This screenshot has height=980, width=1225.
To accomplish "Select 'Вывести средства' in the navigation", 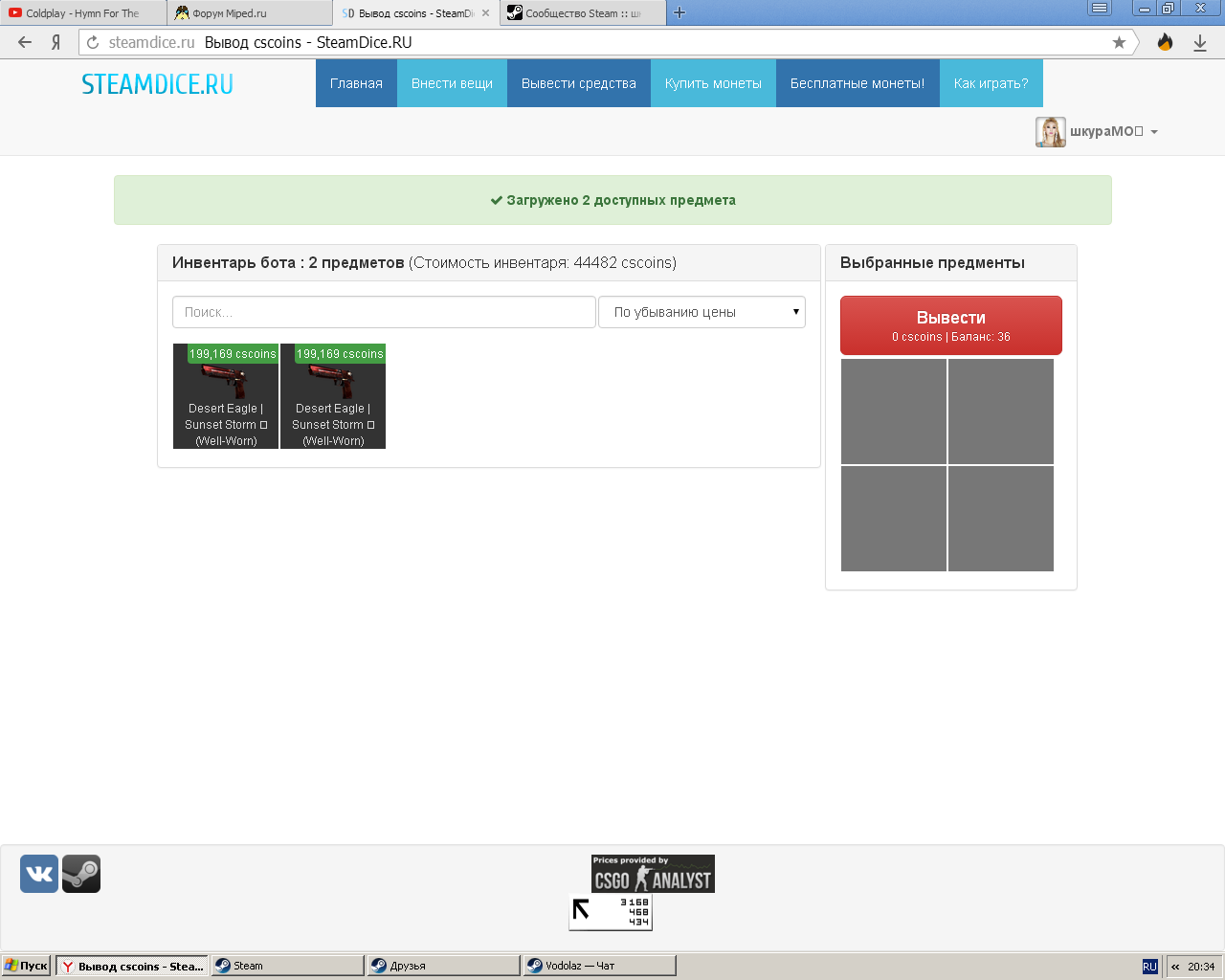I will coord(579,83).
